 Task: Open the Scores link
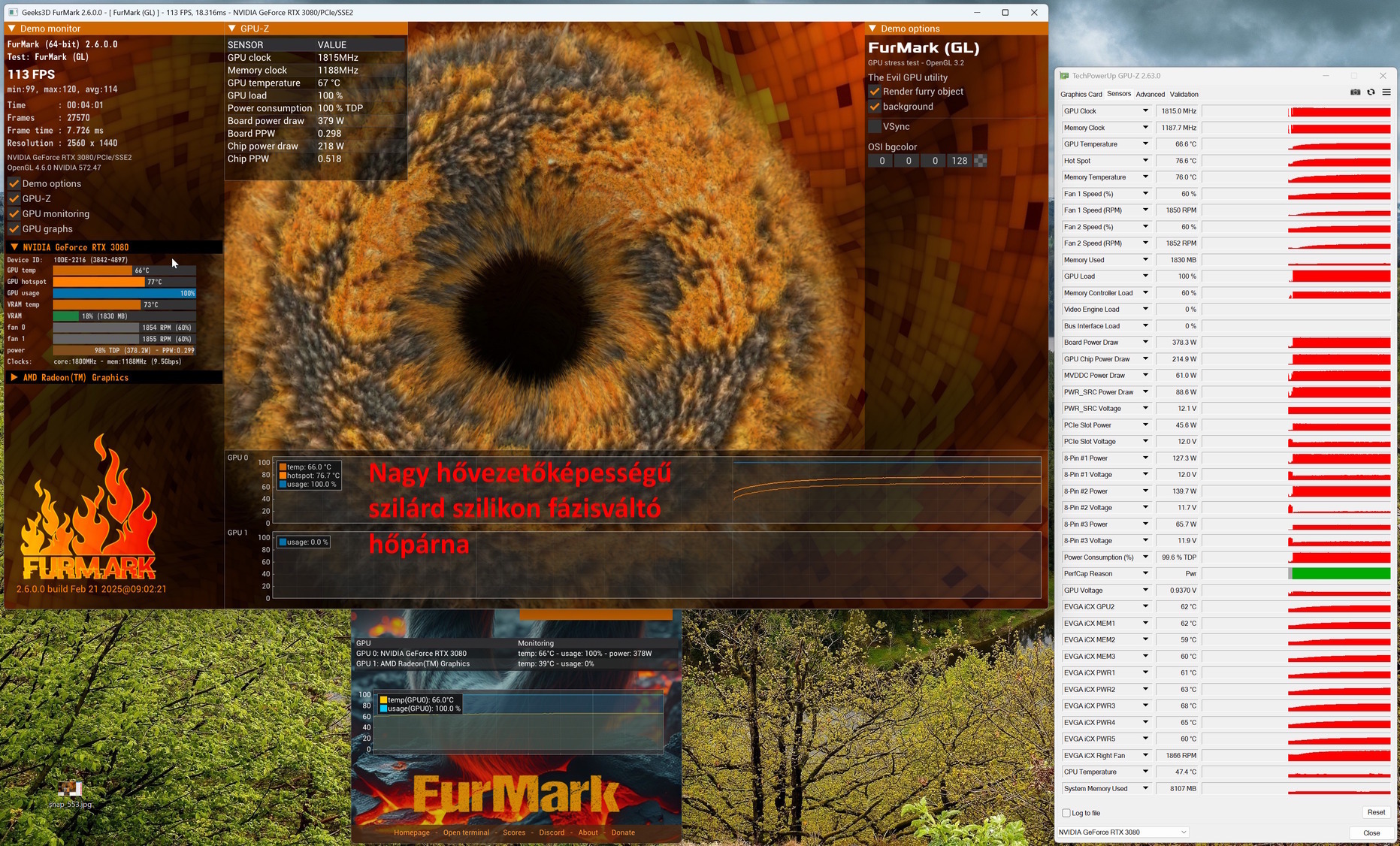pyautogui.click(x=514, y=832)
